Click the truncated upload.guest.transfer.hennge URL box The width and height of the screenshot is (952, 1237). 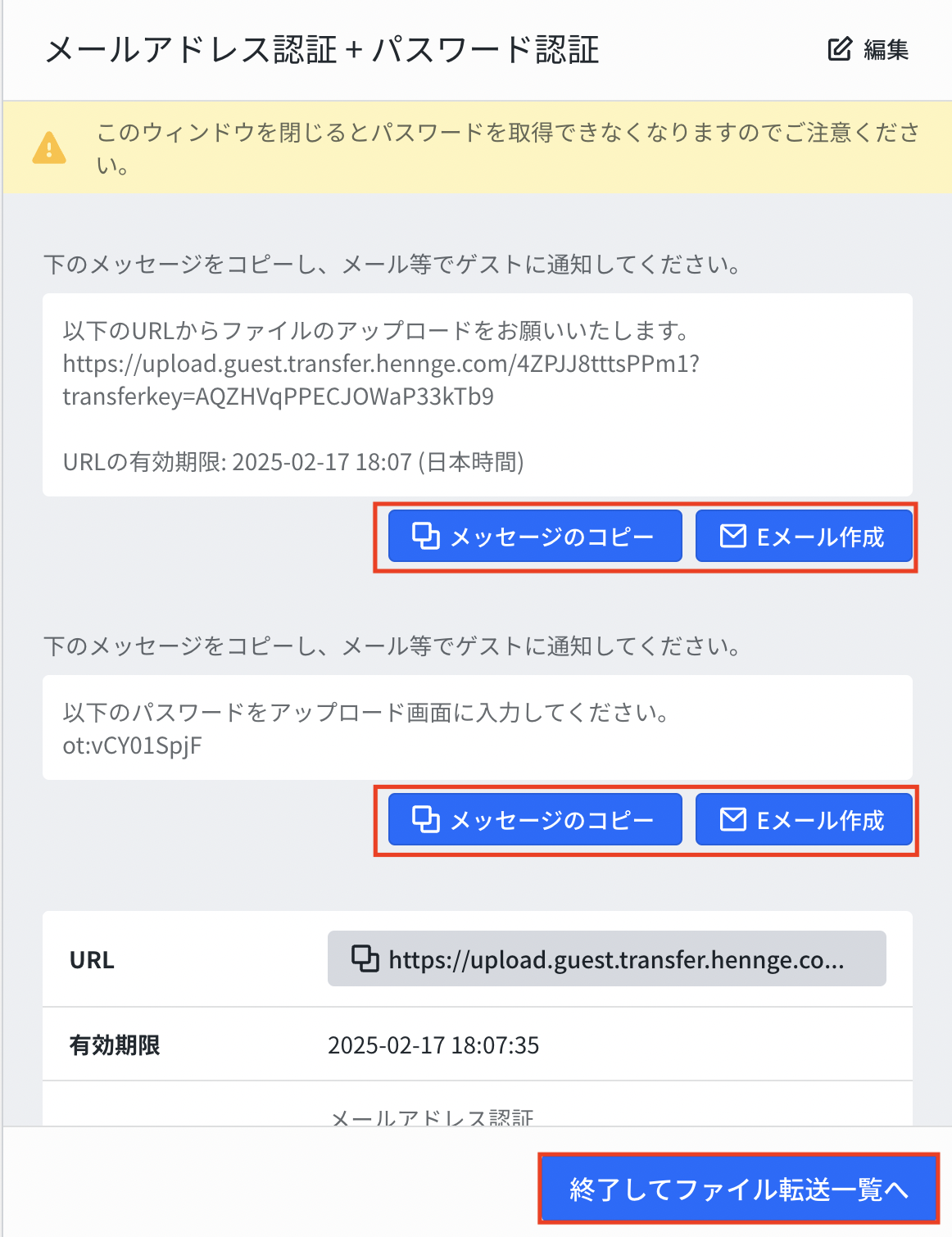point(607,958)
